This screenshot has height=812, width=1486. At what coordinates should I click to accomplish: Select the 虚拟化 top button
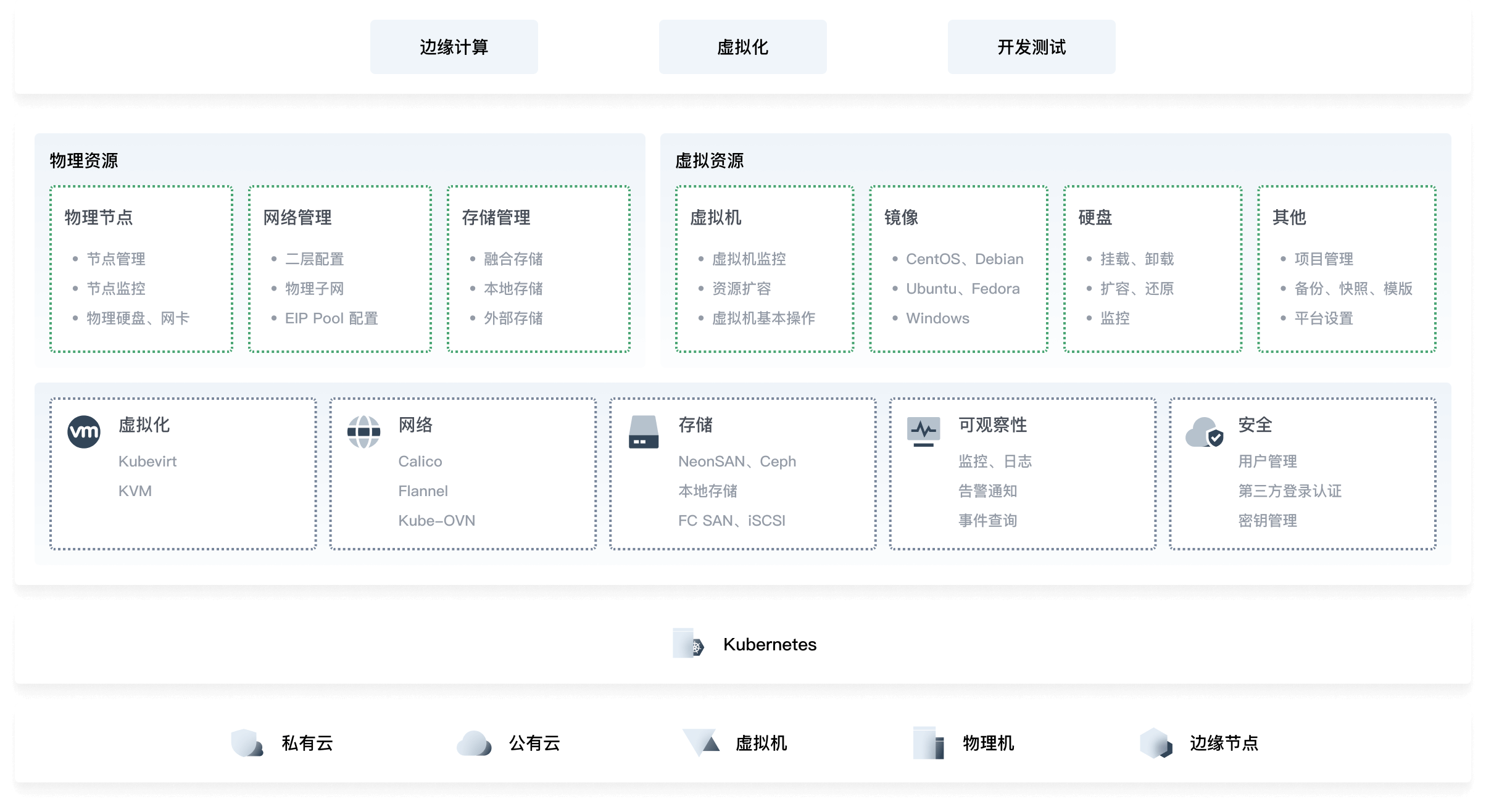click(743, 47)
